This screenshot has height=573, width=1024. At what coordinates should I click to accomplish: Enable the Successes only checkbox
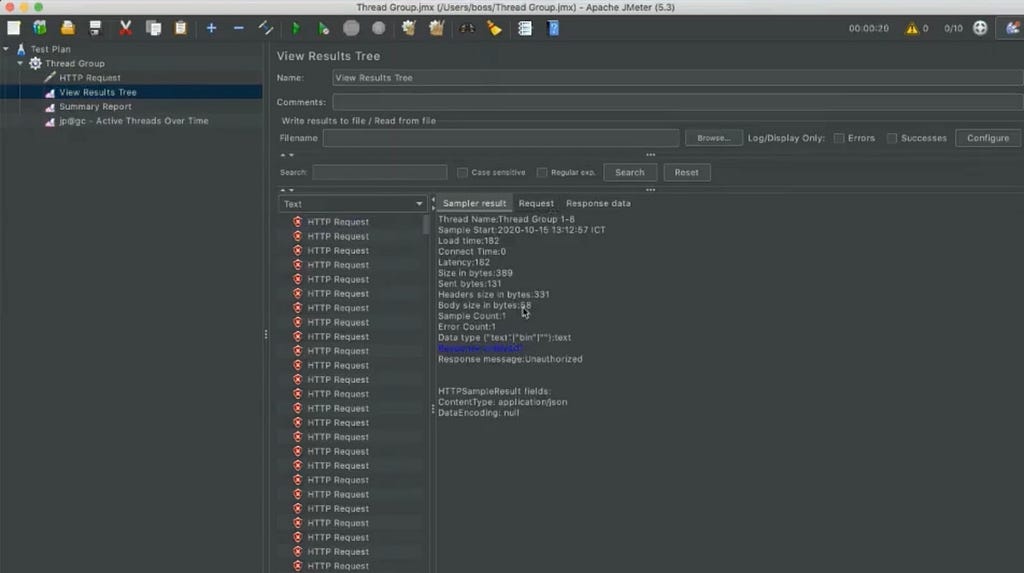tap(892, 138)
